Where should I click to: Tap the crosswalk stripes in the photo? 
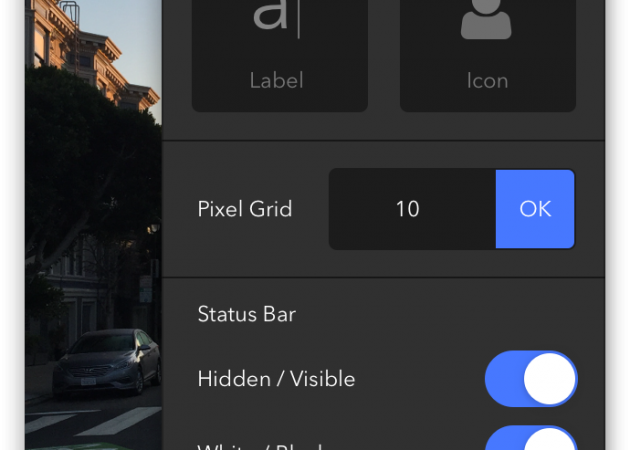90,422
